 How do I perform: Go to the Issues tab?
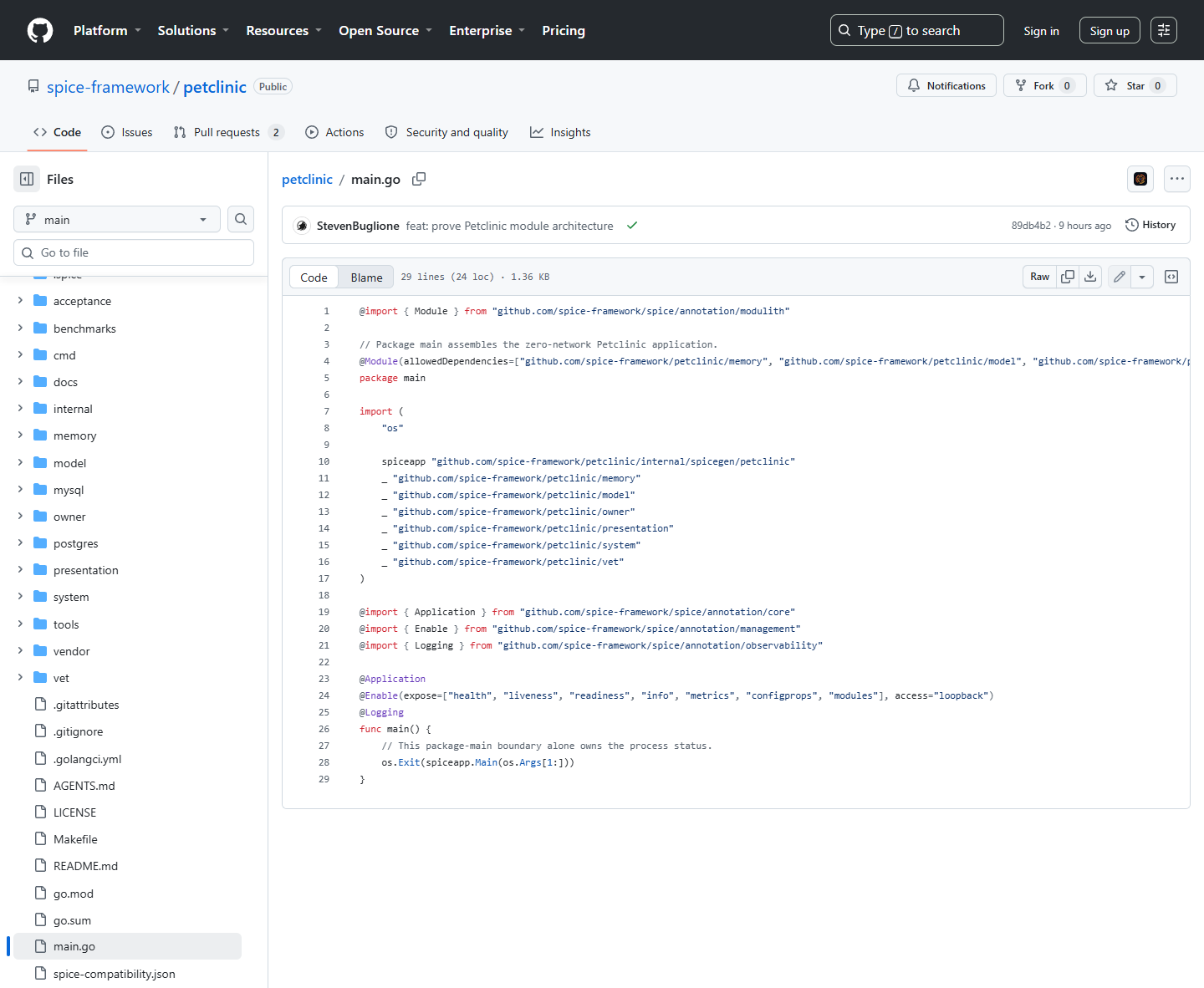pyautogui.click(x=127, y=132)
